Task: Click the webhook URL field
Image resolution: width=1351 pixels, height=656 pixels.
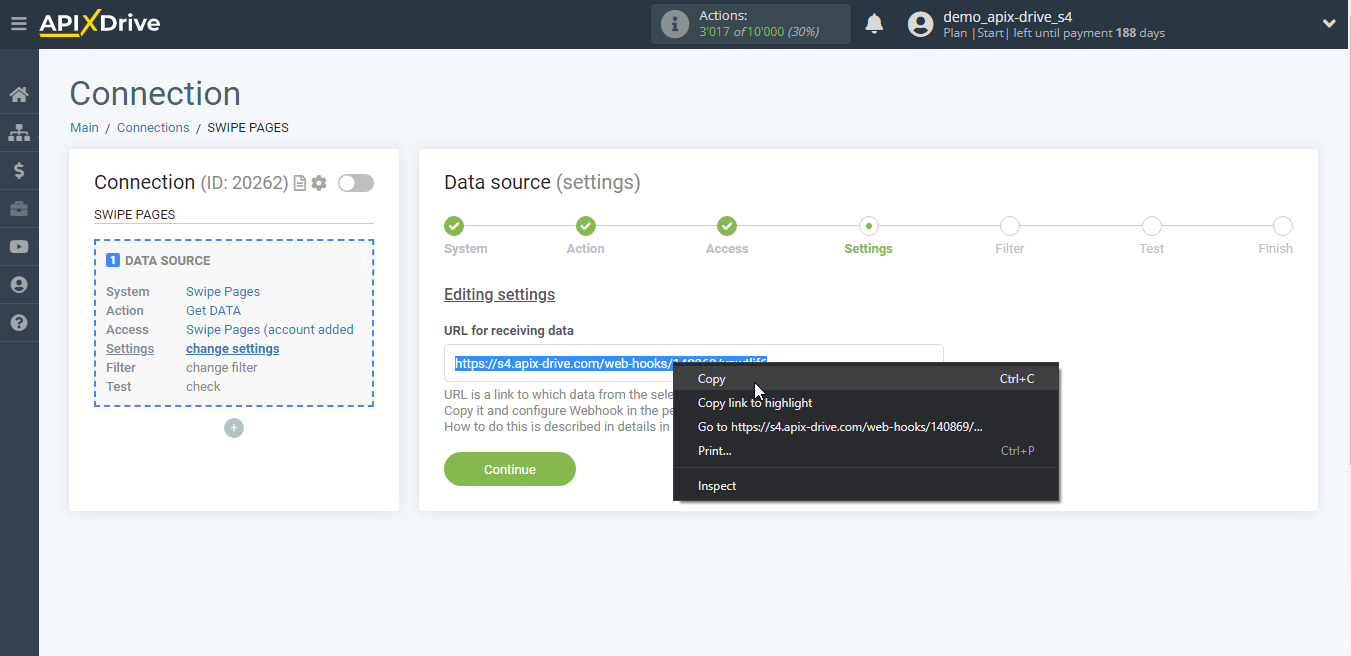Action: 694,363
